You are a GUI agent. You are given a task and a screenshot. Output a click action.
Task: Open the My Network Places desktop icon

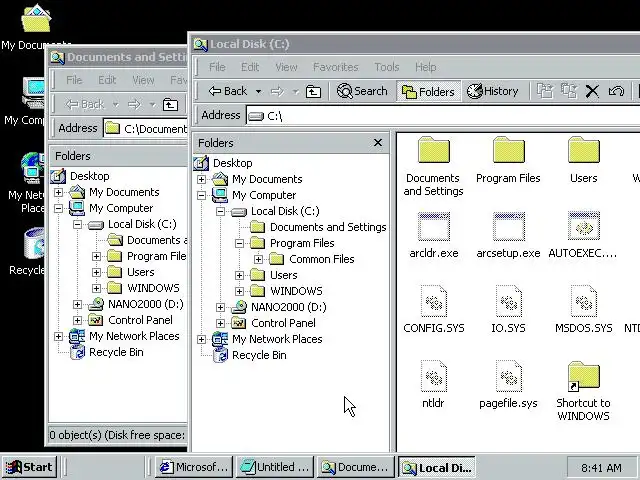(x=33, y=167)
